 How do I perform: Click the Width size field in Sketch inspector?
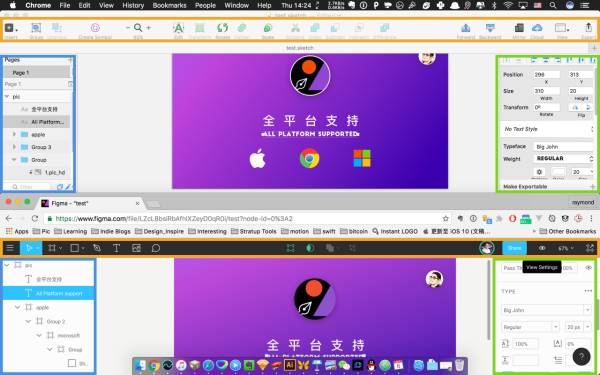click(546, 91)
